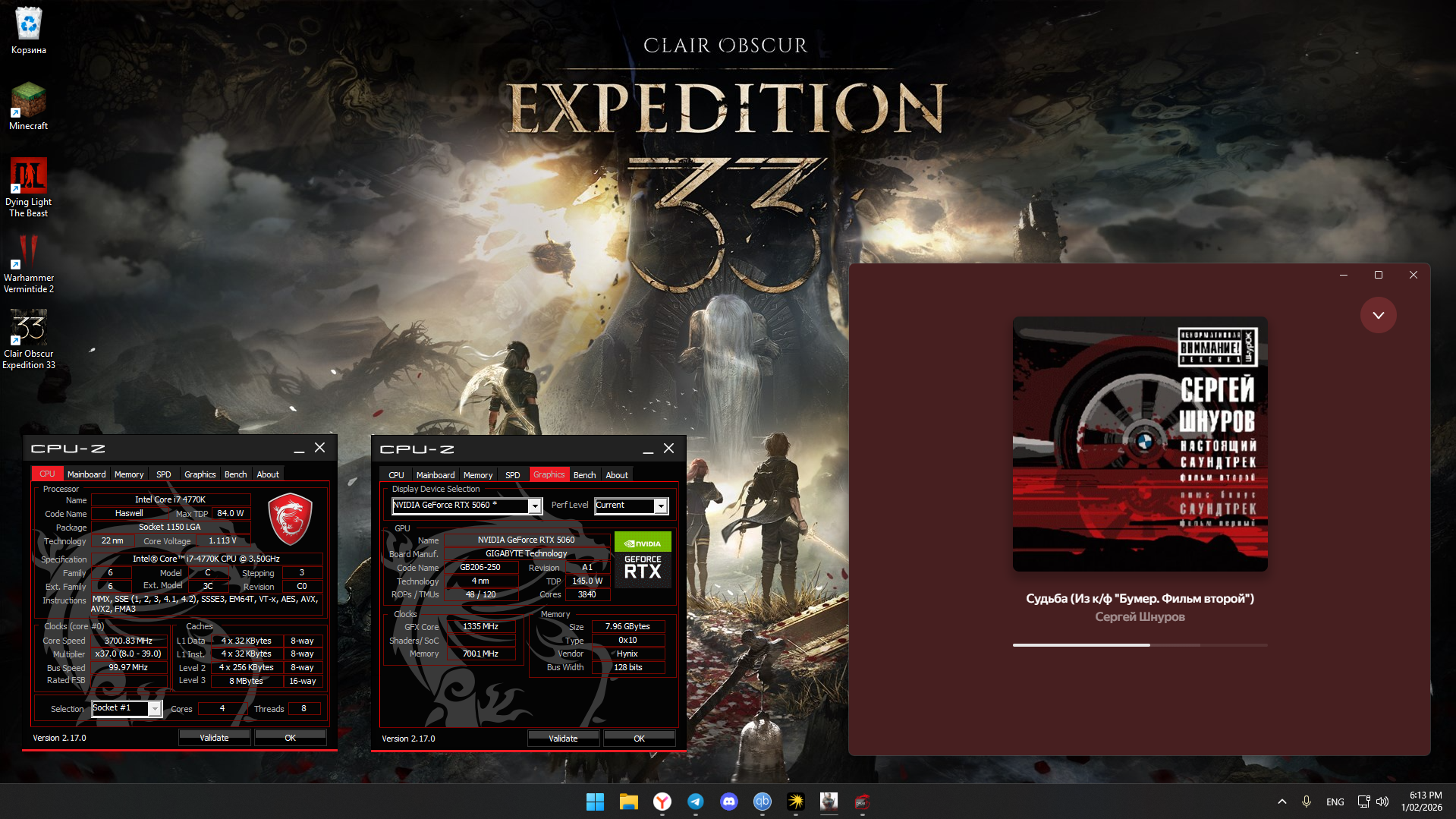Switch to Telegram in the taskbar
The image size is (1456, 819).
(x=695, y=802)
